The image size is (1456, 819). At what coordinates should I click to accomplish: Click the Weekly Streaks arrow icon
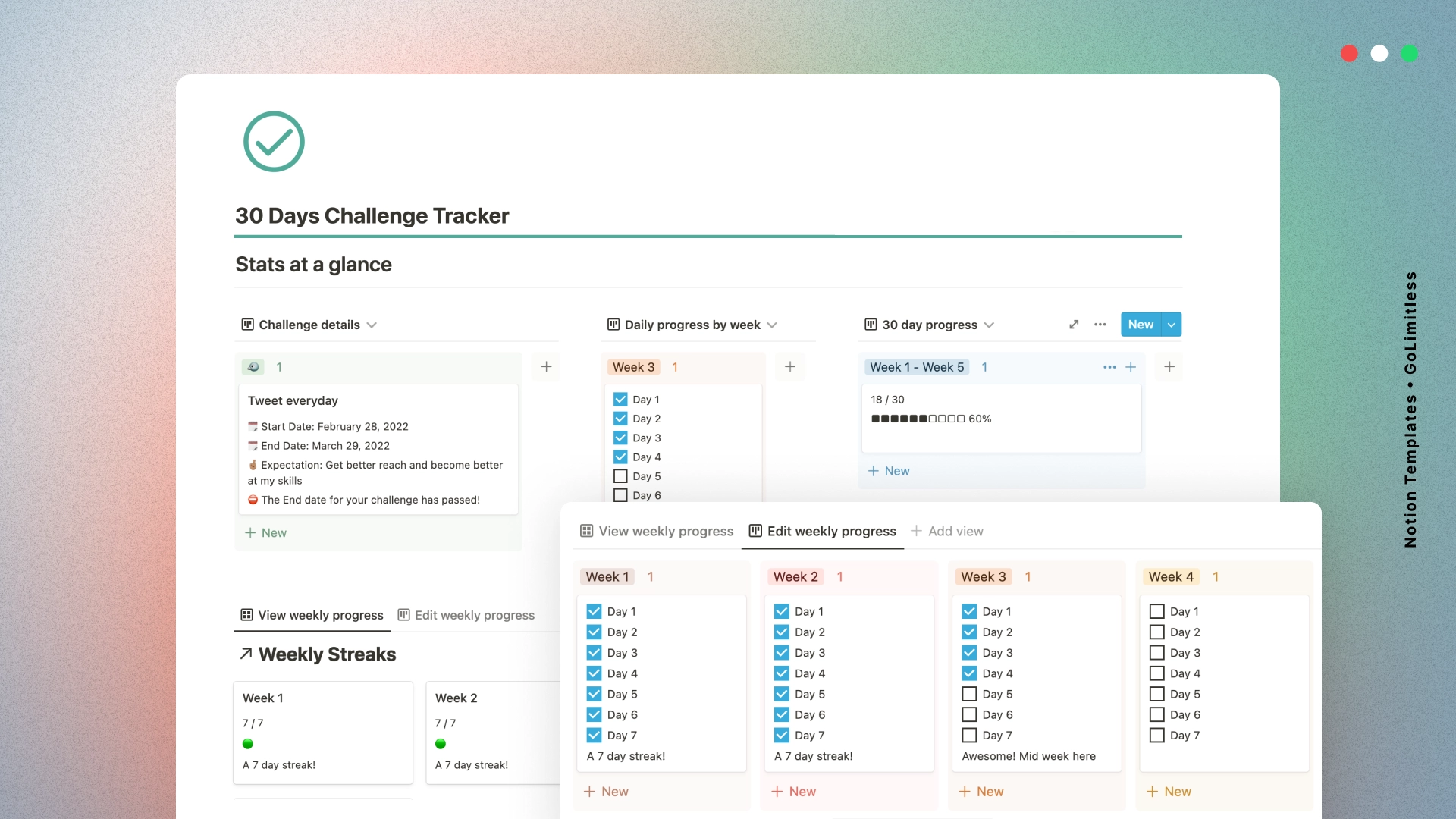pyautogui.click(x=244, y=654)
